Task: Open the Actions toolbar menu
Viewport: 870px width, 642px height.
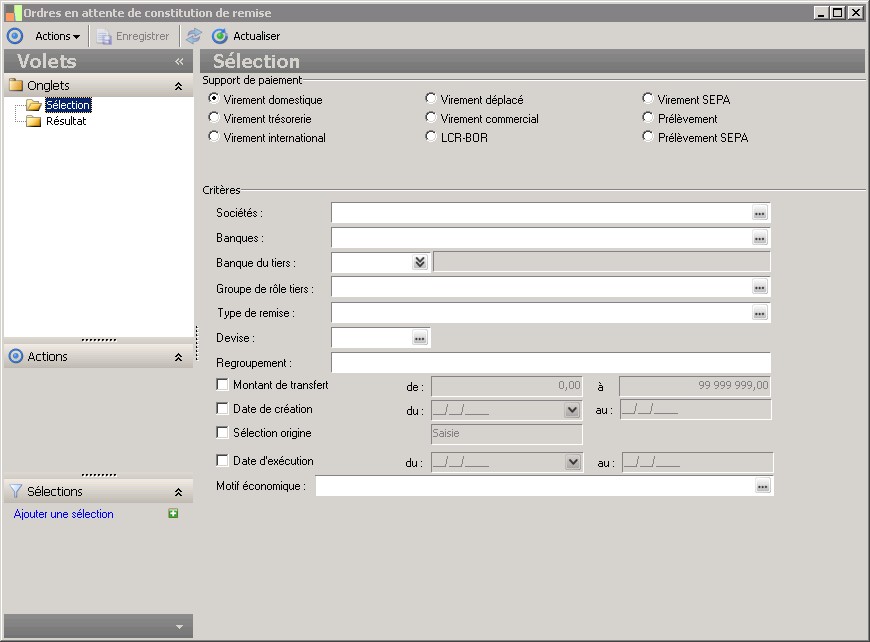Action: [x=57, y=36]
